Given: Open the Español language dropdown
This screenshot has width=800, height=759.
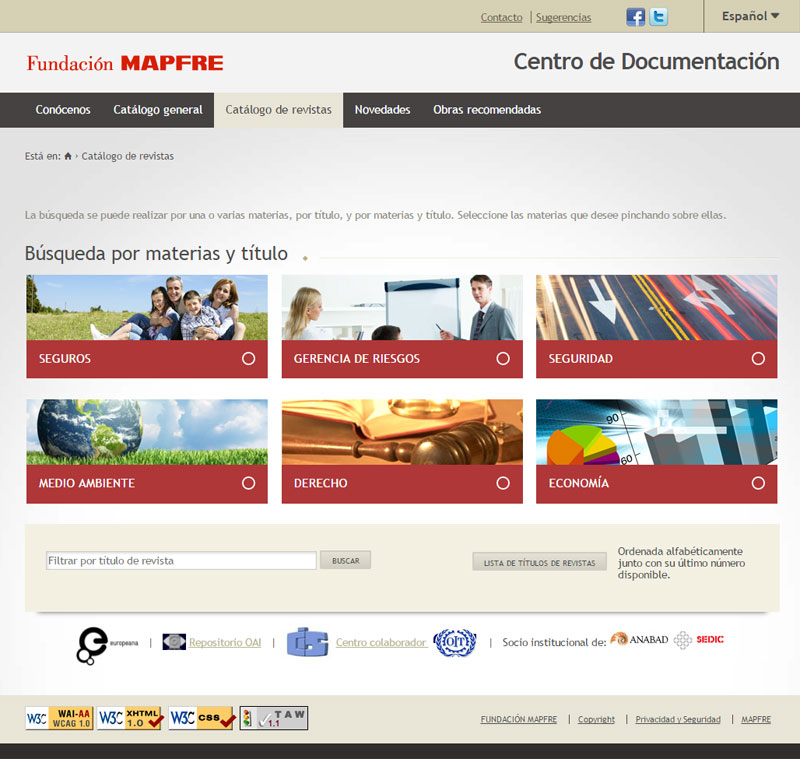Looking at the screenshot, I should coord(751,16).
